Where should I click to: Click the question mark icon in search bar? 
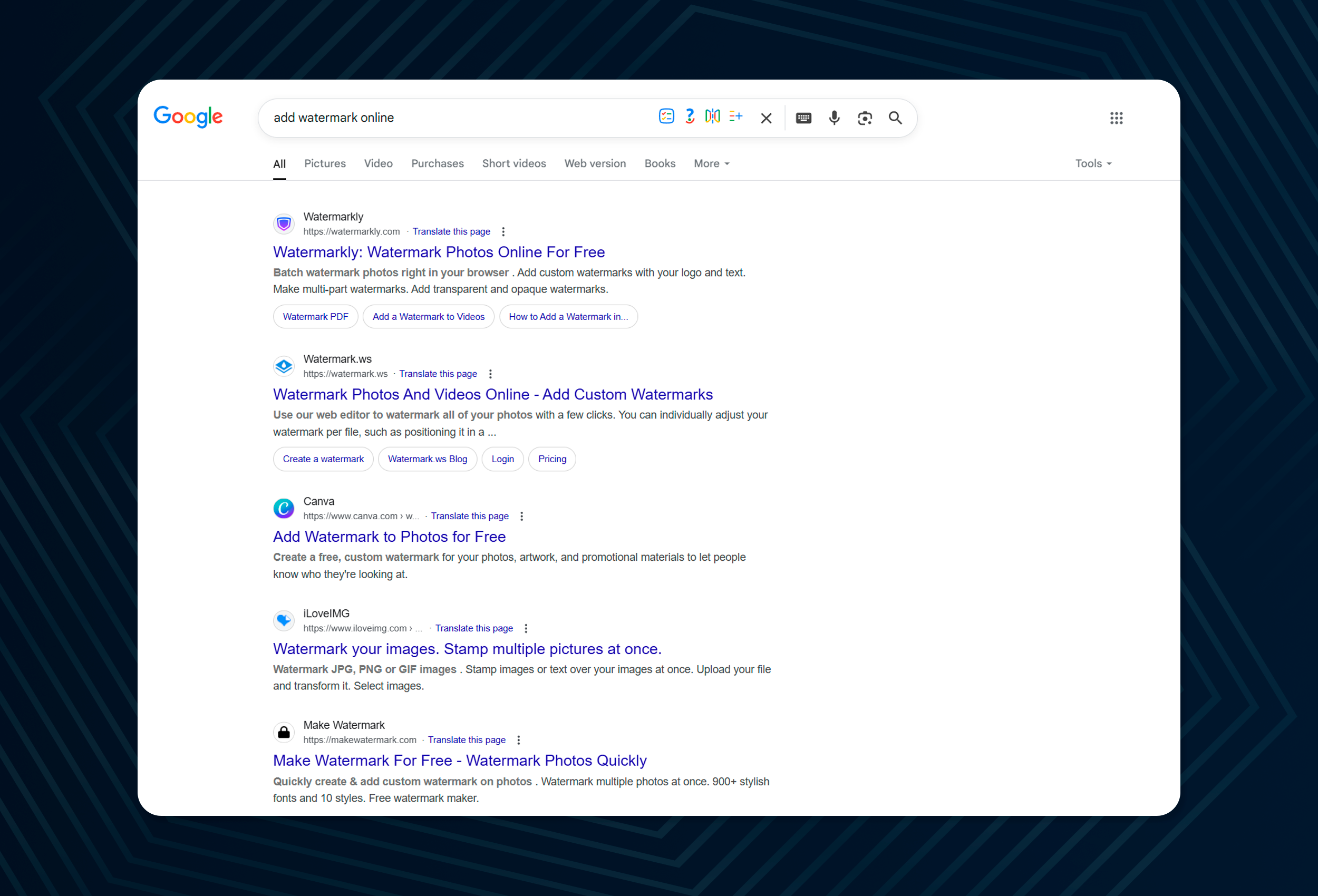pos(690,116)
